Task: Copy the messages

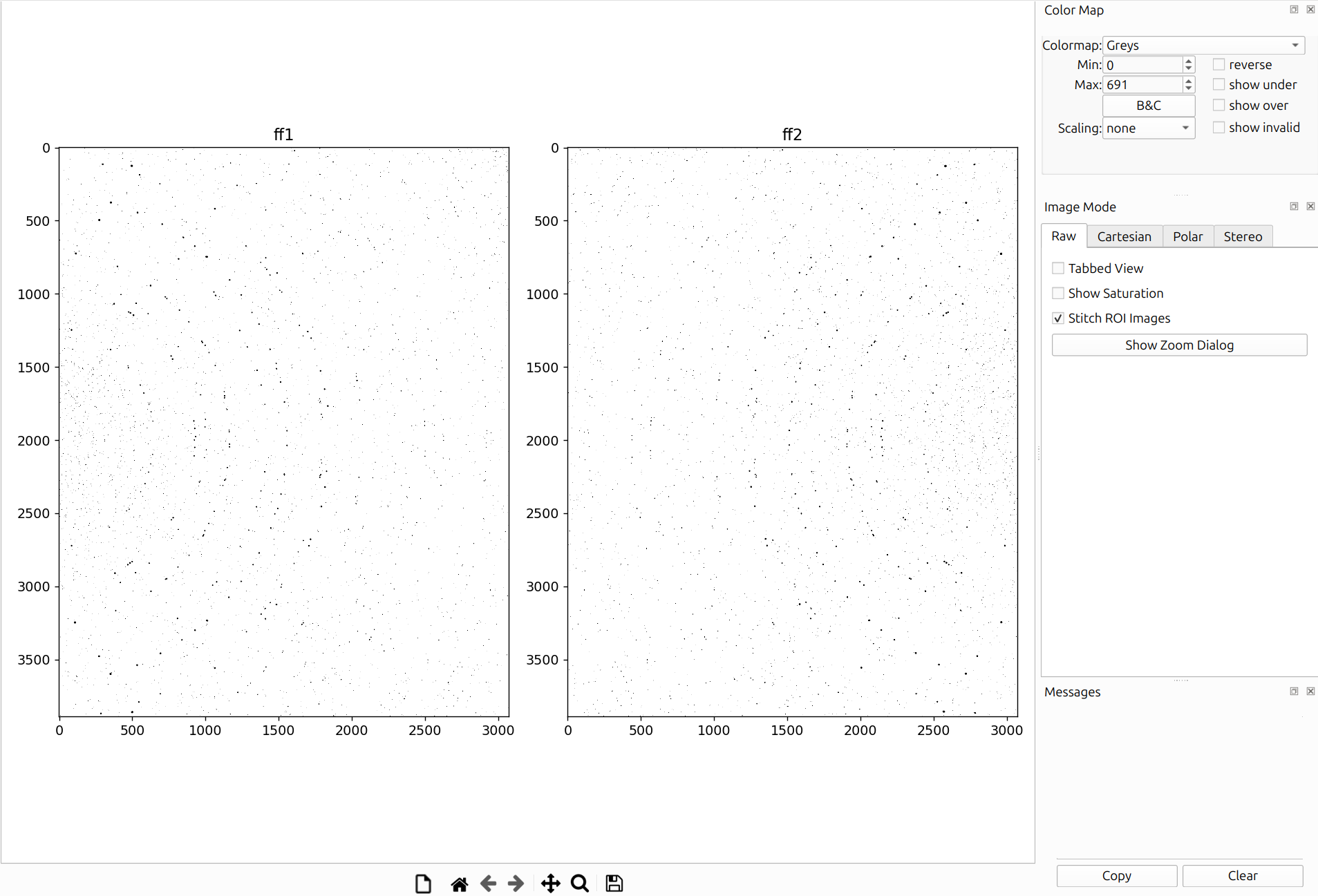Action: point(1117,875)
